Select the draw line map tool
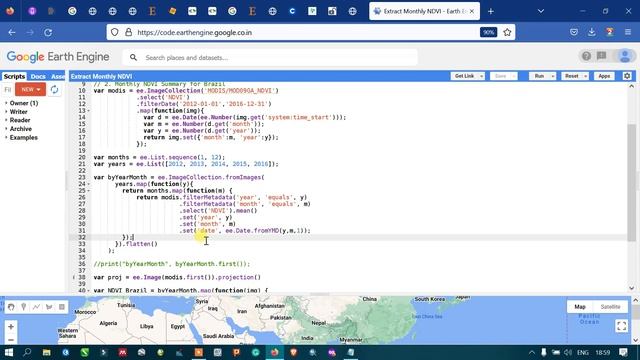Viewport: 640px width, 360px height. pos(36,307)
